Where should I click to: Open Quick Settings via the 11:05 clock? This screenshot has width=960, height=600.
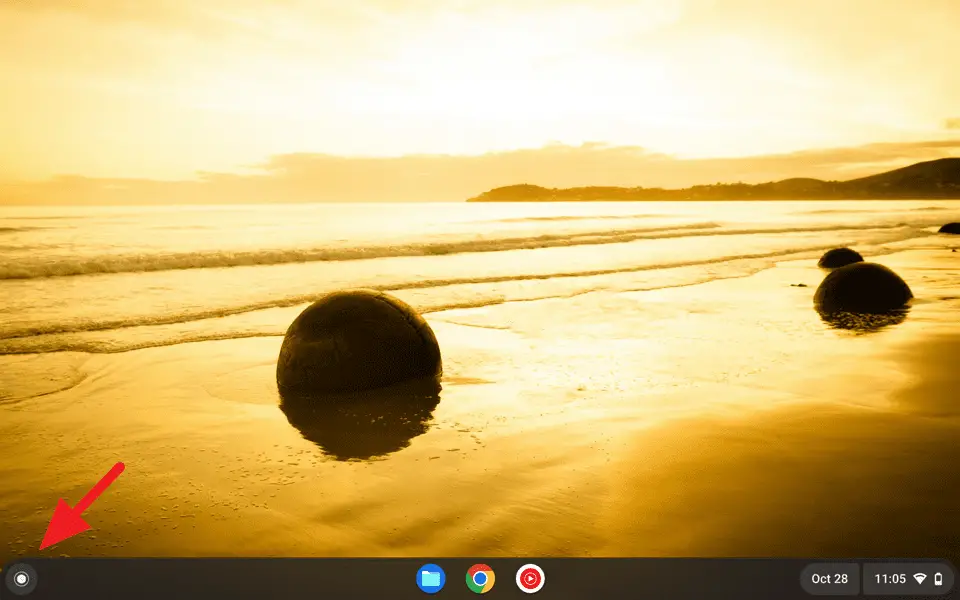click(x=890, y=579)
